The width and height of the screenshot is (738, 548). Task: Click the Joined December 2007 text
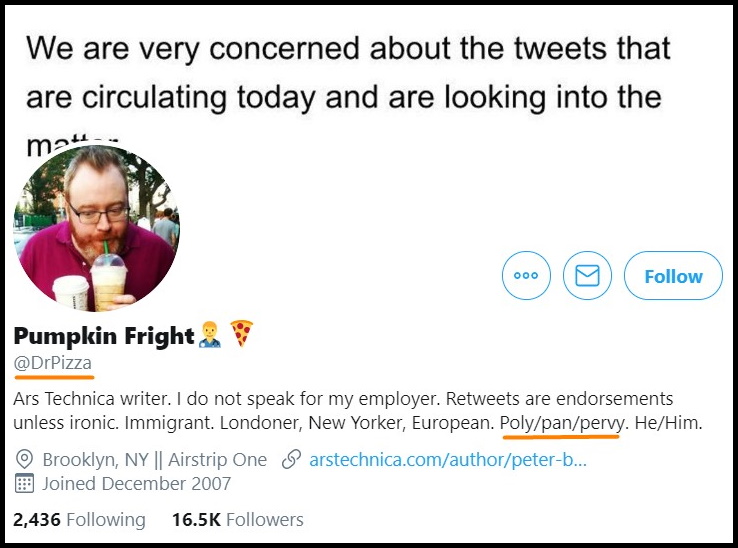[137, 484]
